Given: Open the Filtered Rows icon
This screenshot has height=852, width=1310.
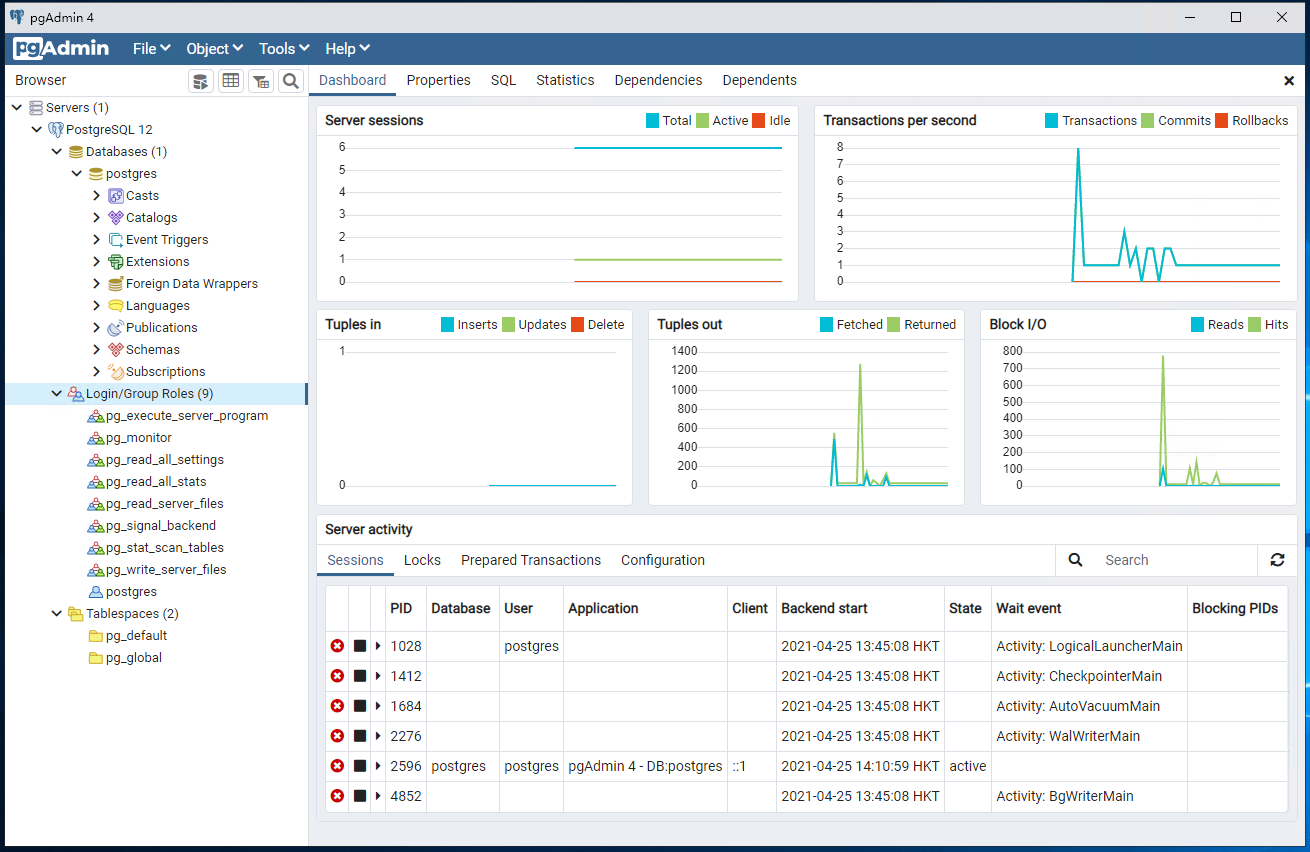Looking at the screenshot, I should [261, 80].
